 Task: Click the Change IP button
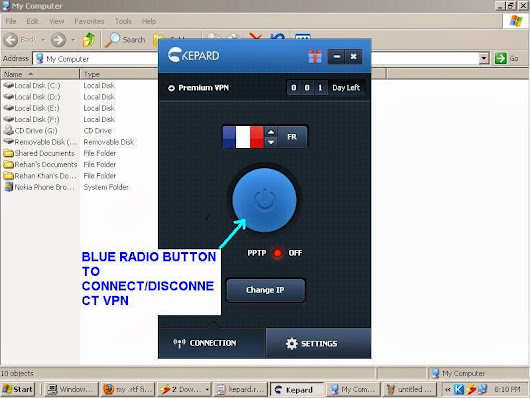point(265,290)
